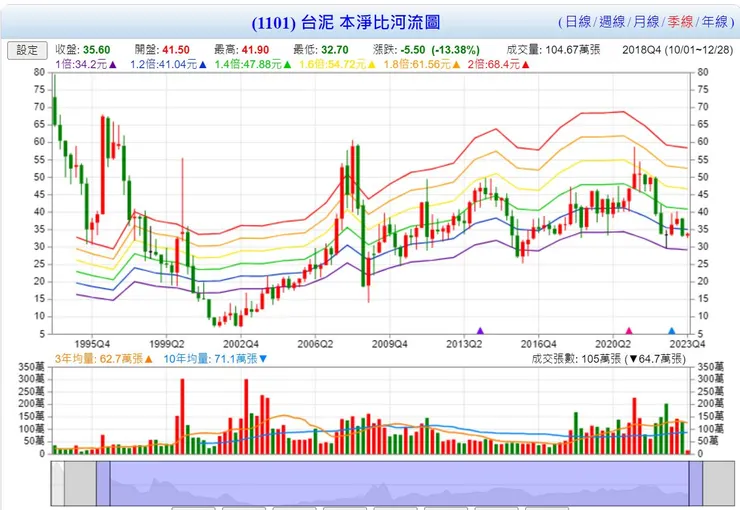Click the 2006Q2 axis label
Image resolution: width=740 pixels, height=510 pixels.
tap(315, 344)
